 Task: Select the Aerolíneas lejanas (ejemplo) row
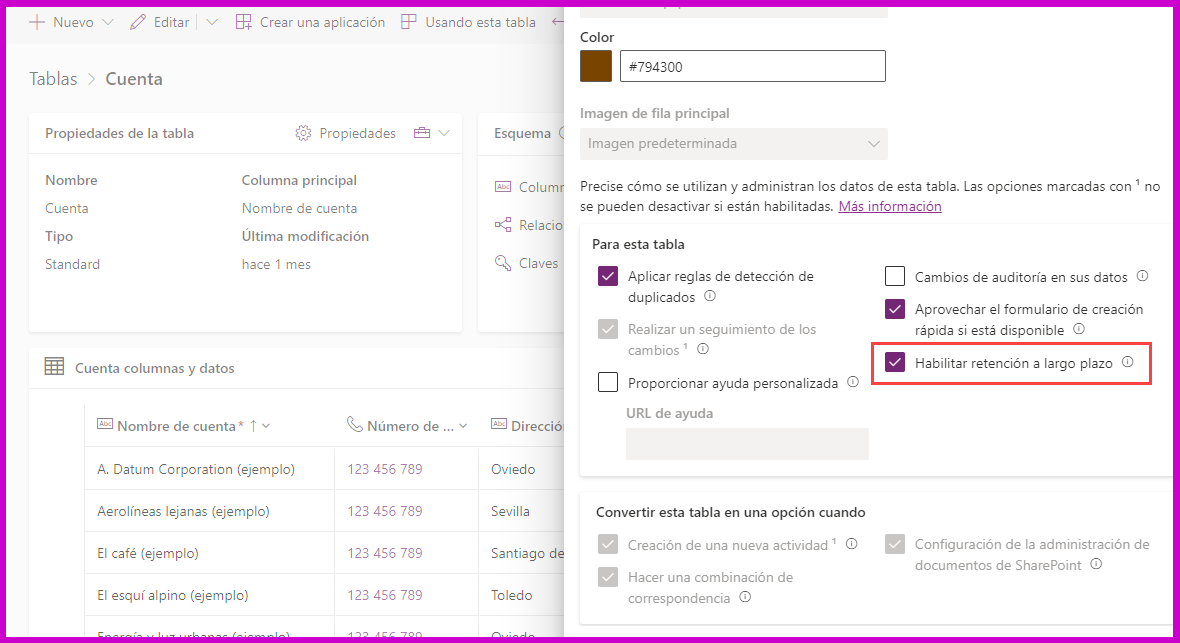183,511
